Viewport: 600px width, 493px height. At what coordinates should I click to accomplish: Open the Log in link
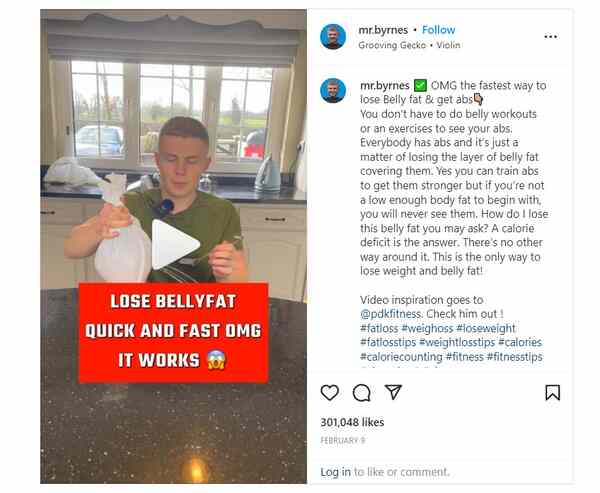(x=336, y=472)
